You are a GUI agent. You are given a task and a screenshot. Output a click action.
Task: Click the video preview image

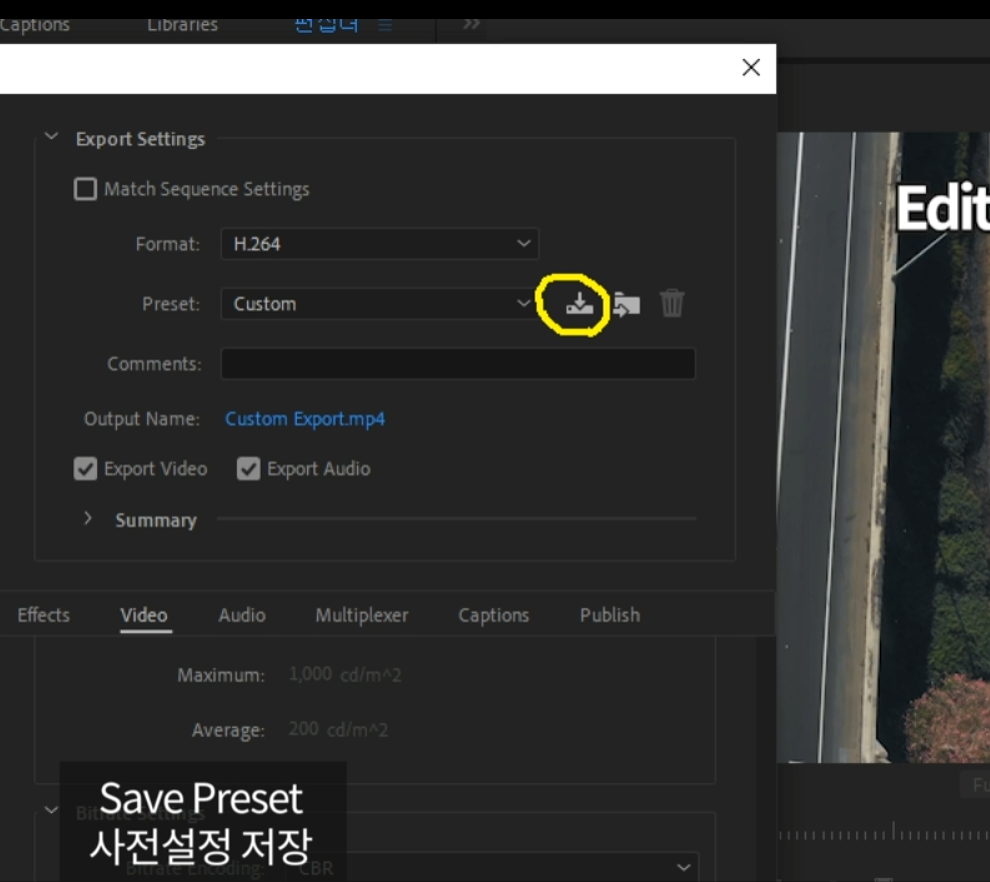(883, 447)
